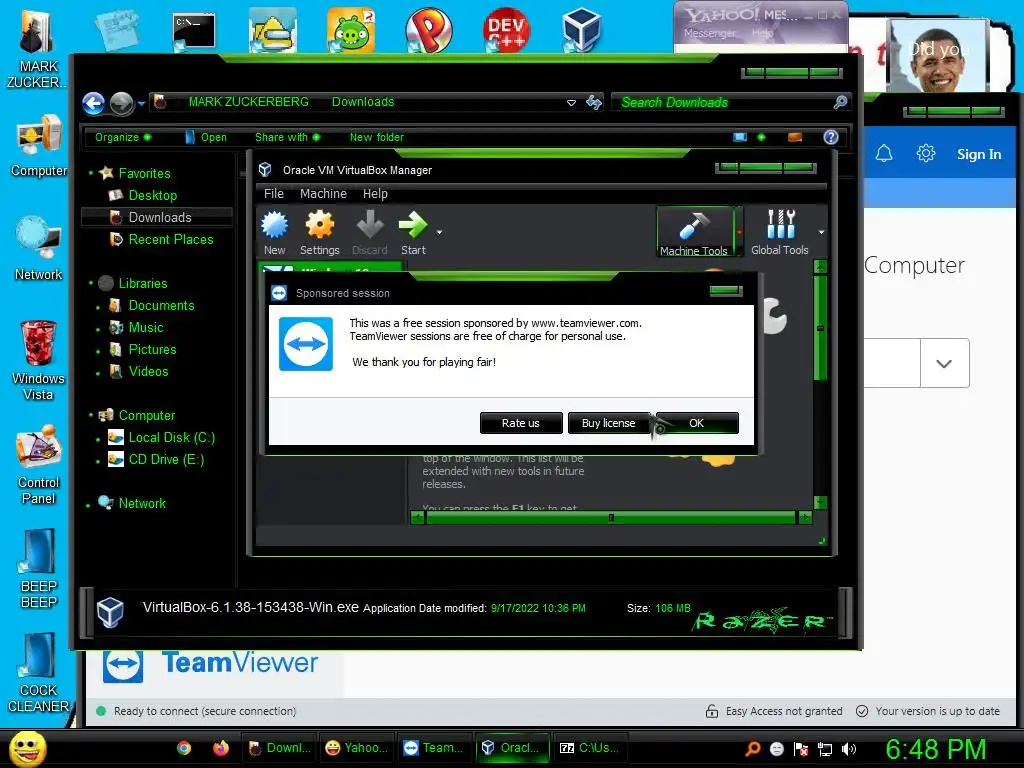This screenshot has height=768, width=1024.
Task: Click the address bar refresh icon
Action: [x=594, y=102]
